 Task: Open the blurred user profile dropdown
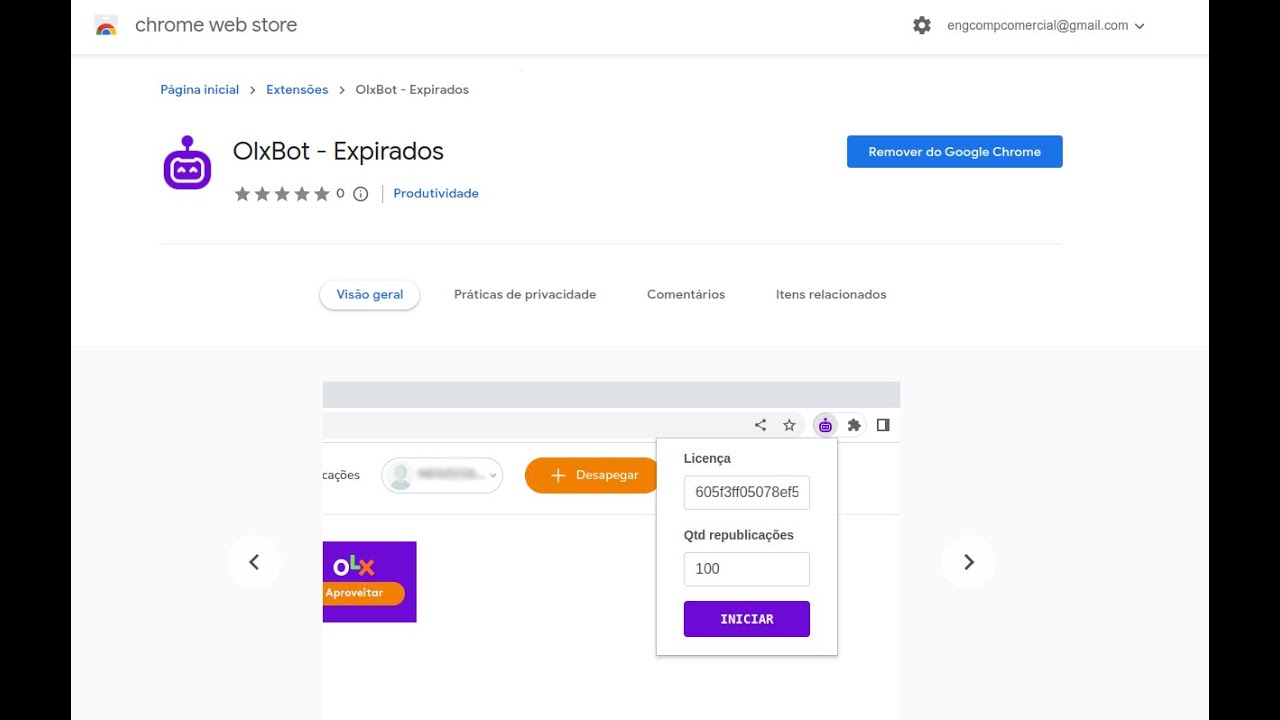pyautogui.click(x=442, y=475)
